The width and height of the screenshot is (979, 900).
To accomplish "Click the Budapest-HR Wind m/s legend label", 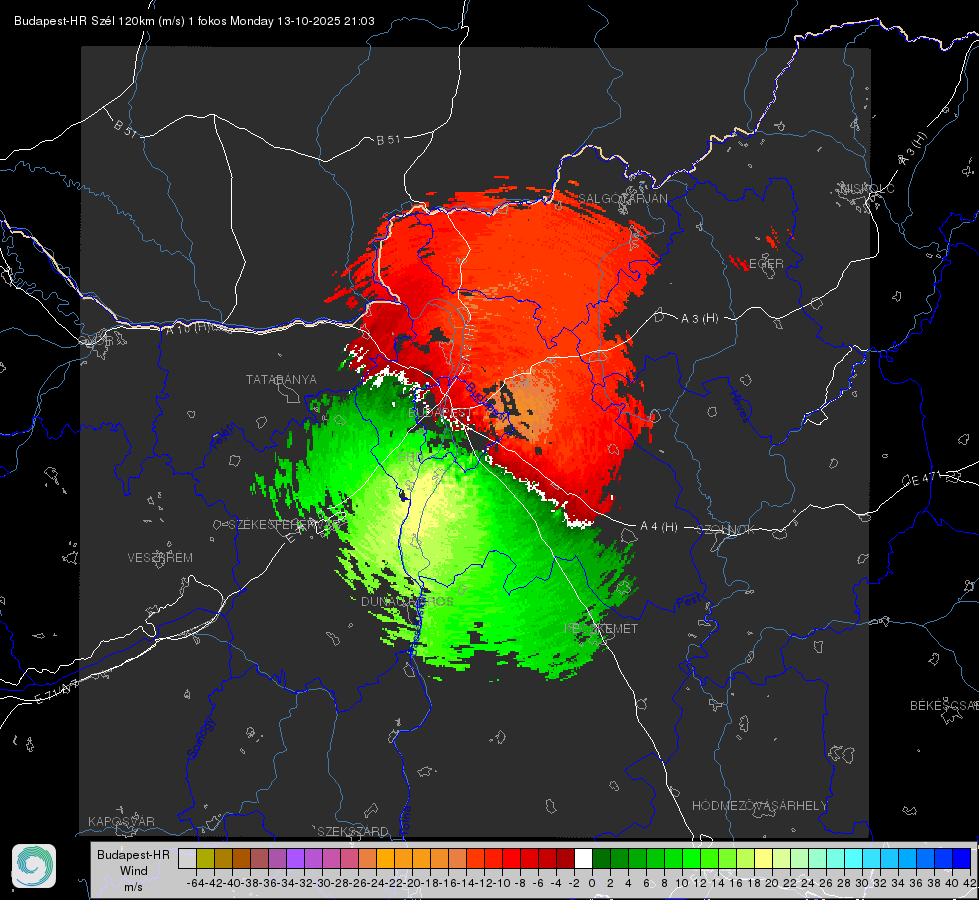I will pyautogui.click(x=134, y=871).
